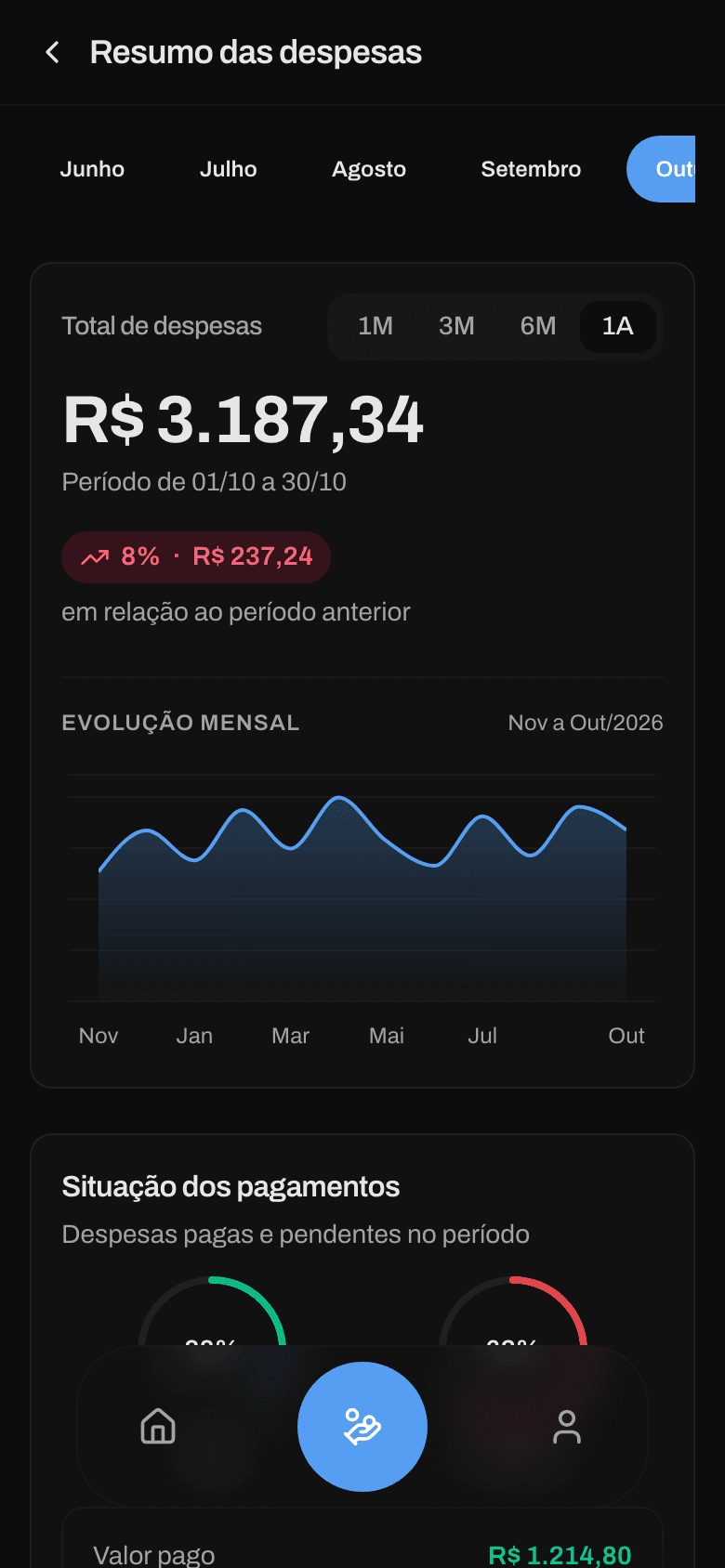Tap the back arrow icon
Screen dimensions: 725x1568
(53, 52)
